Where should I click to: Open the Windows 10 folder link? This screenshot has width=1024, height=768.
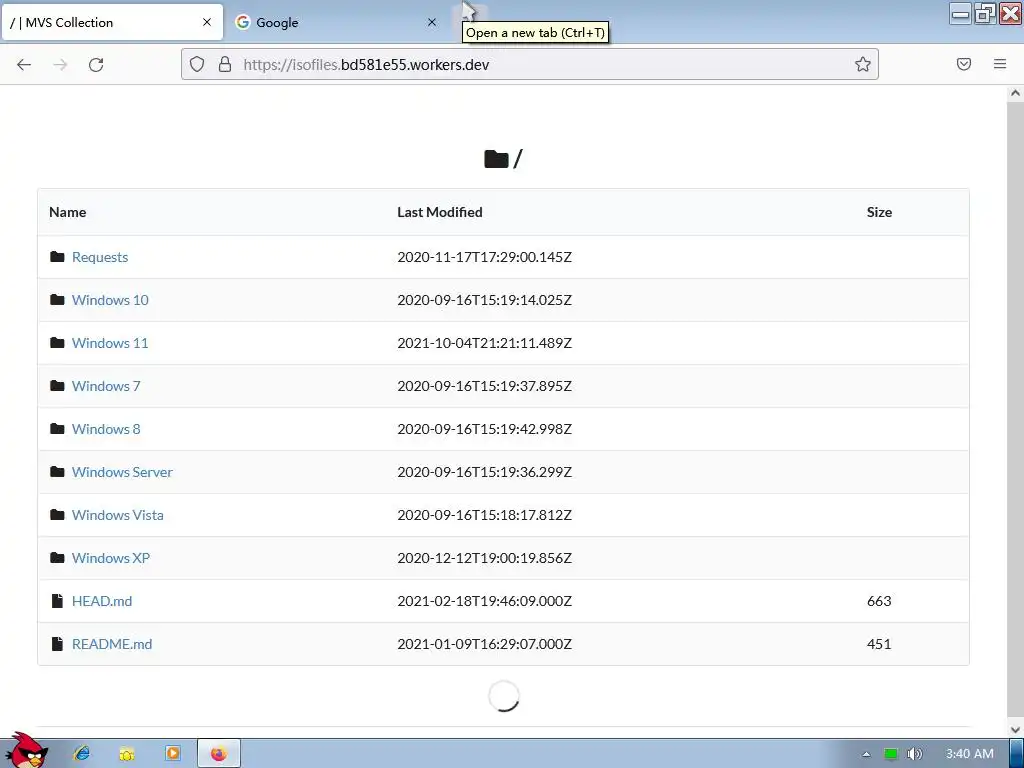110,300
